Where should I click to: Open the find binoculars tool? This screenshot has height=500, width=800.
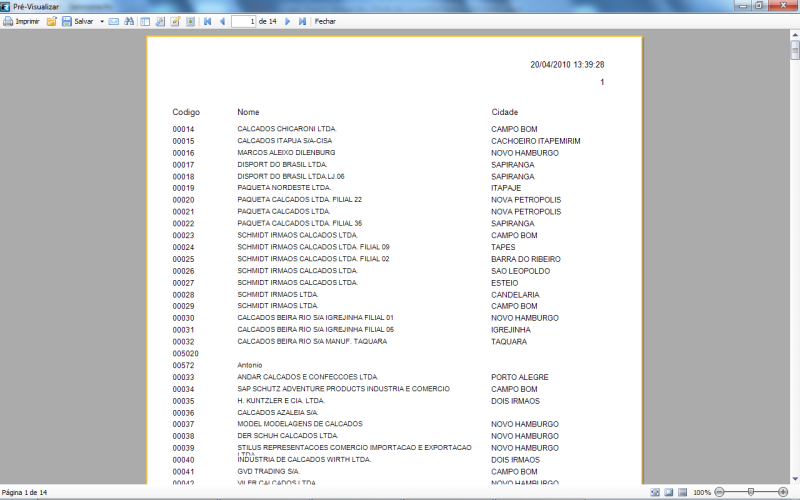point(129,21)
